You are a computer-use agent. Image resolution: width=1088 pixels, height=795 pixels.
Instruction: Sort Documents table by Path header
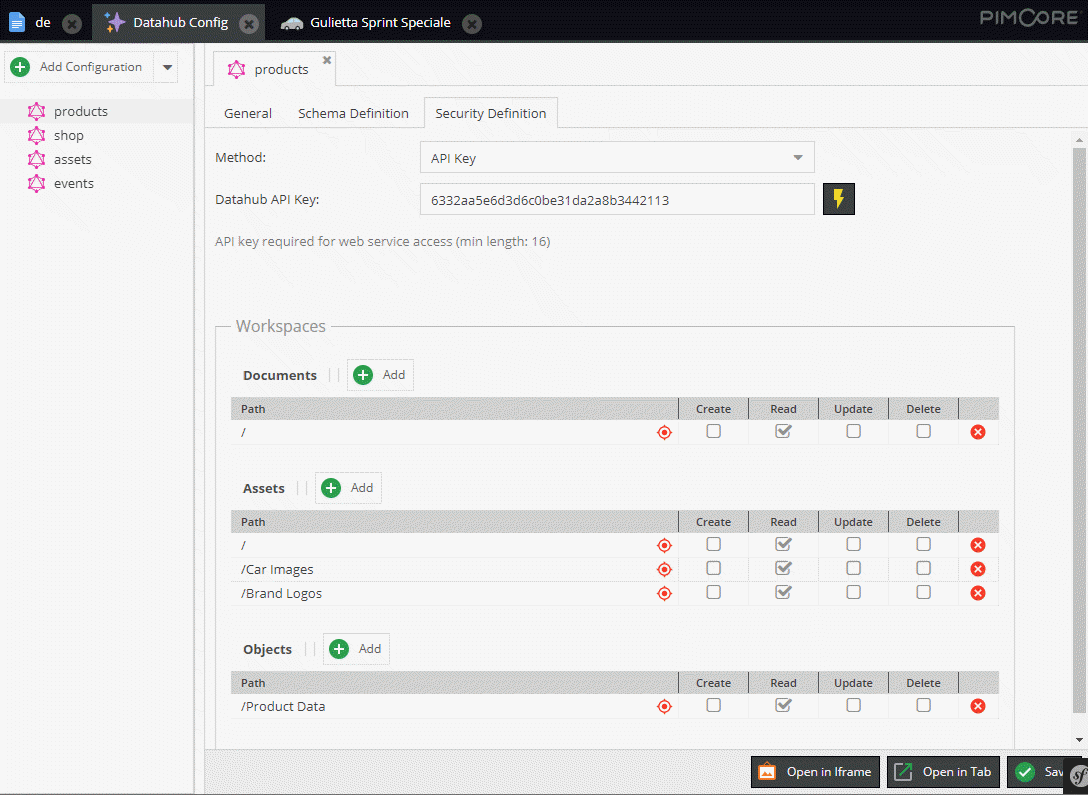point(454,409)
